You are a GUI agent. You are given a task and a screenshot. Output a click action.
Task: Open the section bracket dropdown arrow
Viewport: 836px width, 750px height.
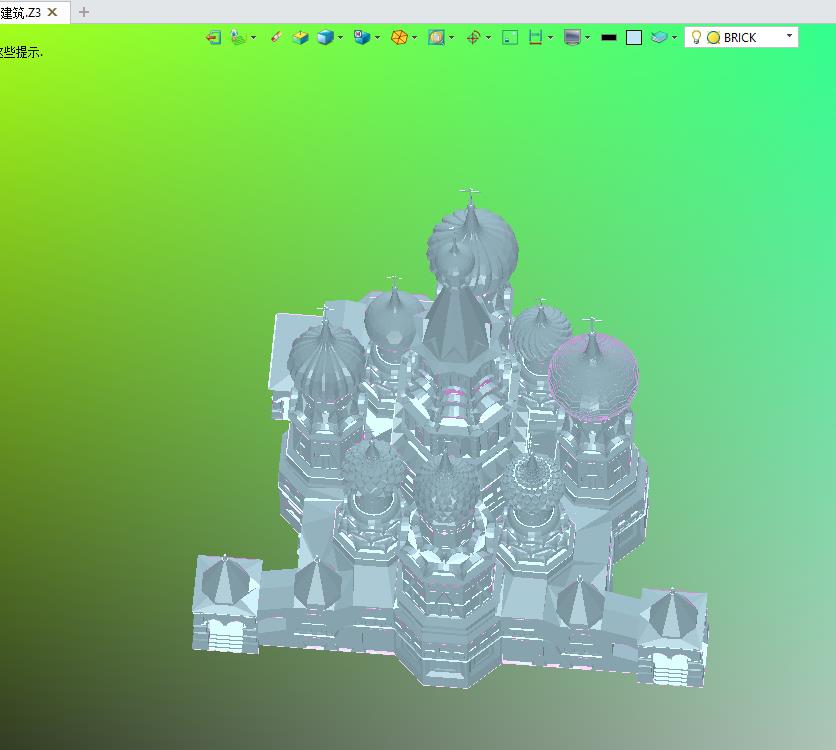tap(550, 37)
